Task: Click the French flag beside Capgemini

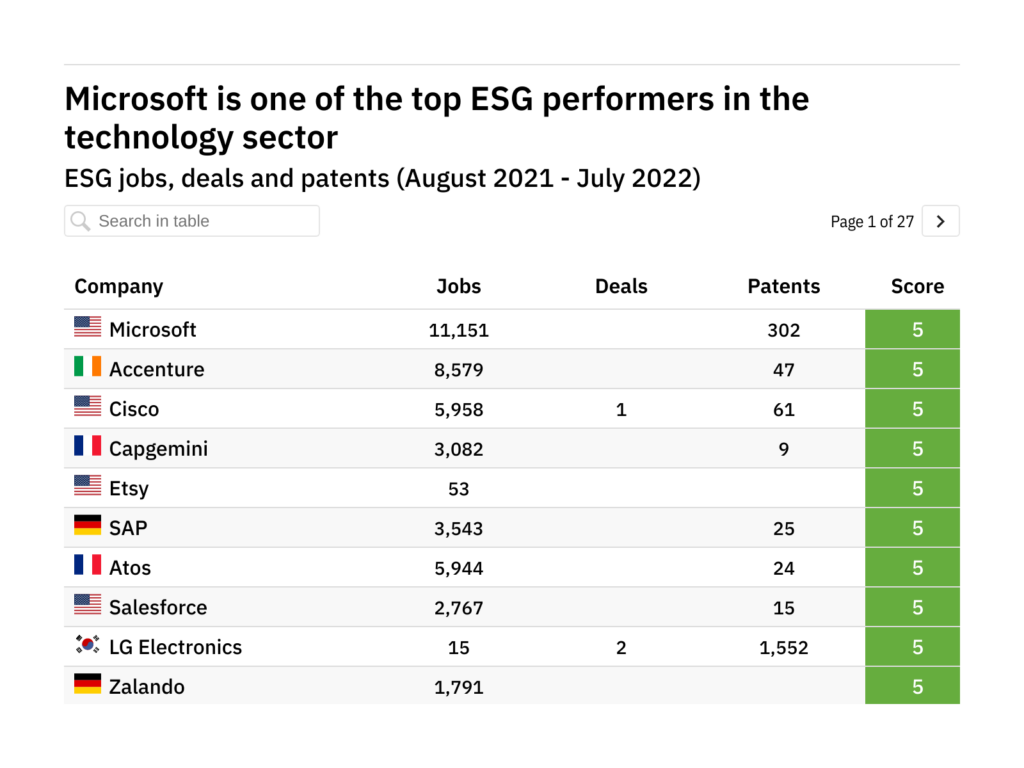Action: (x=88, y=446)
